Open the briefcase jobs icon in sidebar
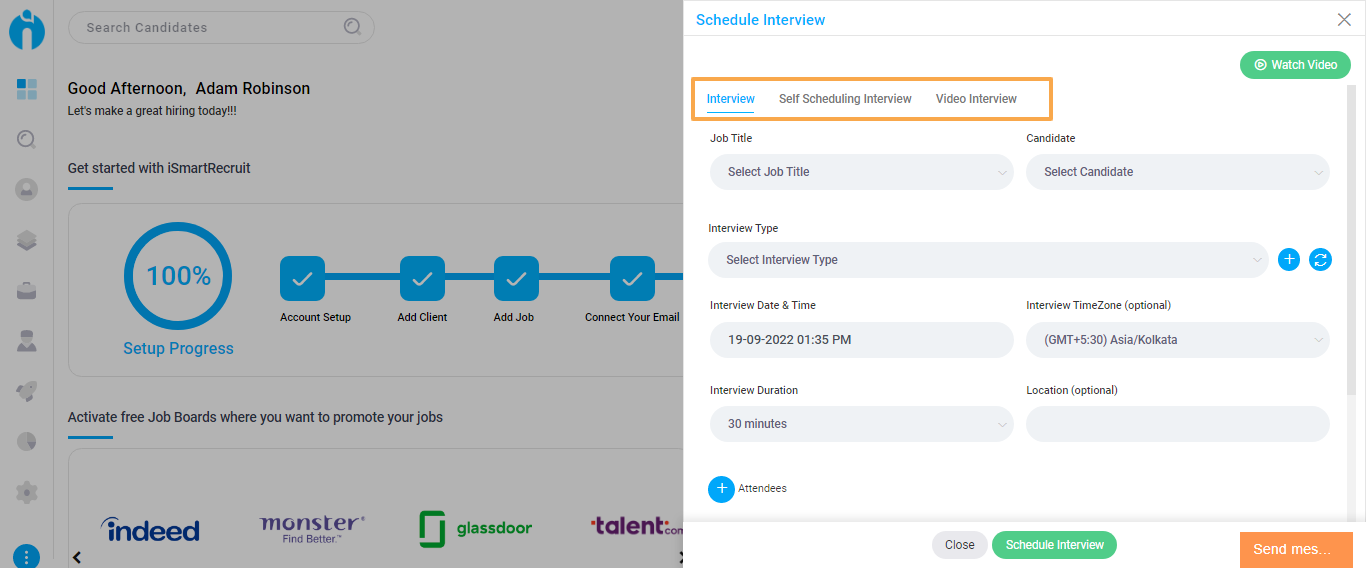The width and height of the screenshot is (1366, 568). 27,291
